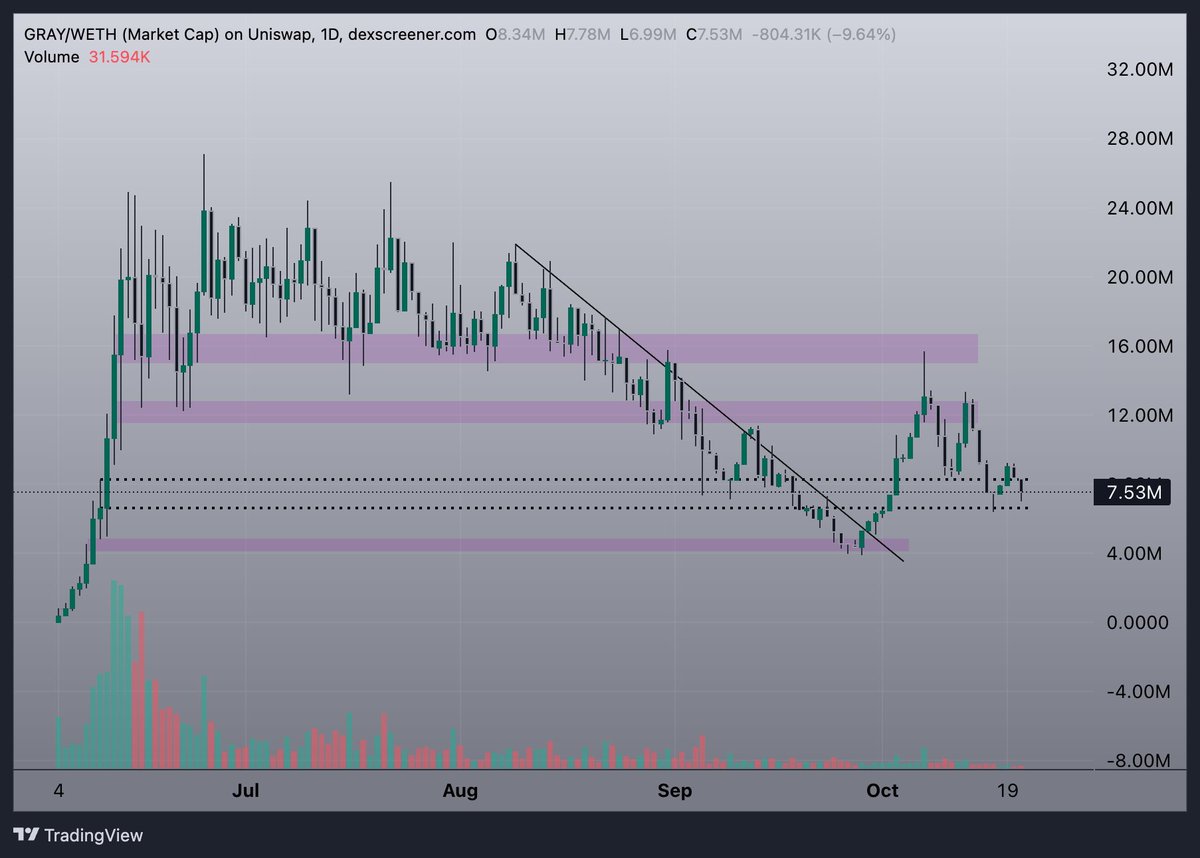Click the low value L6.99M in header
Viewport: 1200px width, 858px height.
pyautogui.click(x=650, y=34)
